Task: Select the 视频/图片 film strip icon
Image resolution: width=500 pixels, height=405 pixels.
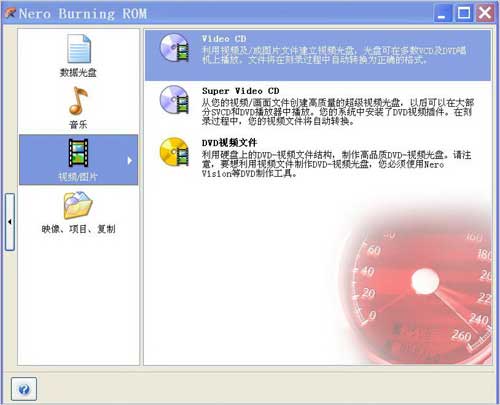Action: [x=78, y=153]
